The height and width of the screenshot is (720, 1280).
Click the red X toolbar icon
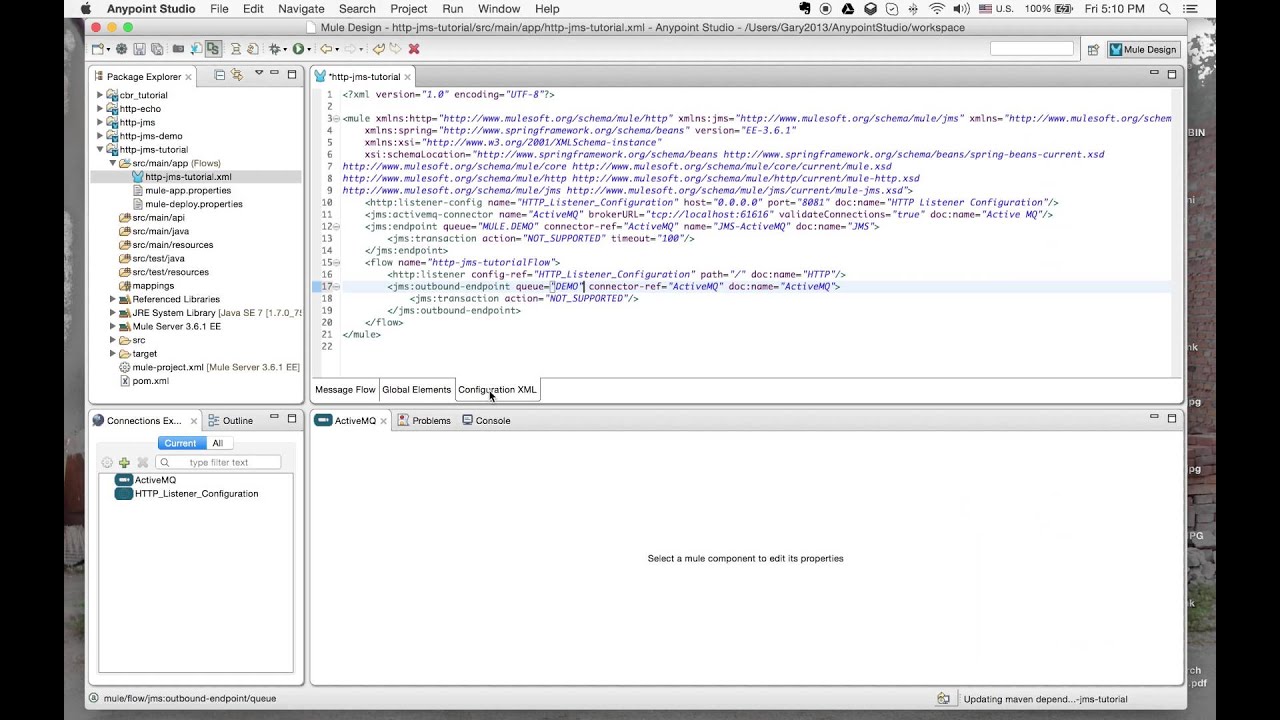[x=414, y=49]
